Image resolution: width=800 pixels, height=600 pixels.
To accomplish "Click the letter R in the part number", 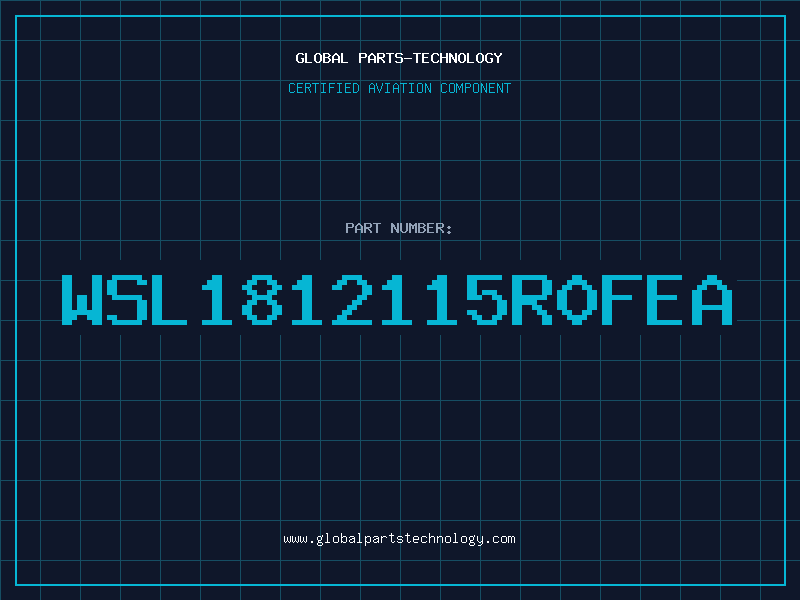I will pos(531,299).
